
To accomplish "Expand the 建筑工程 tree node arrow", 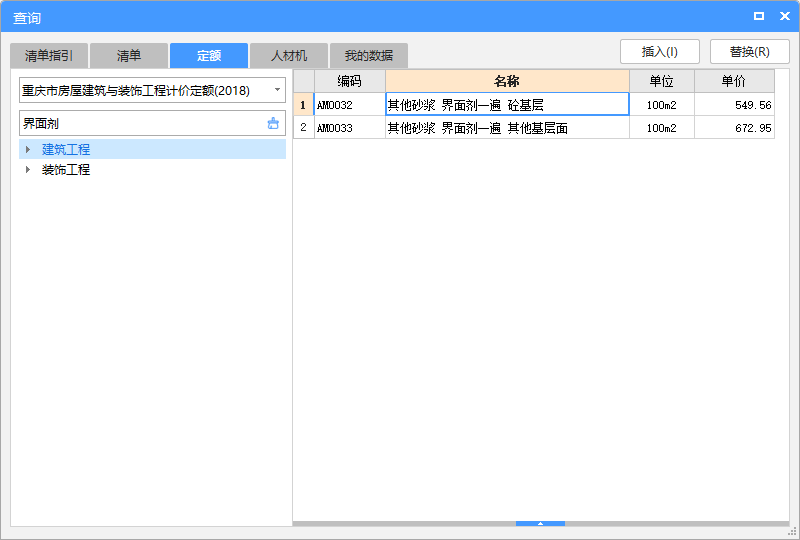I will [x=28, y=149].
